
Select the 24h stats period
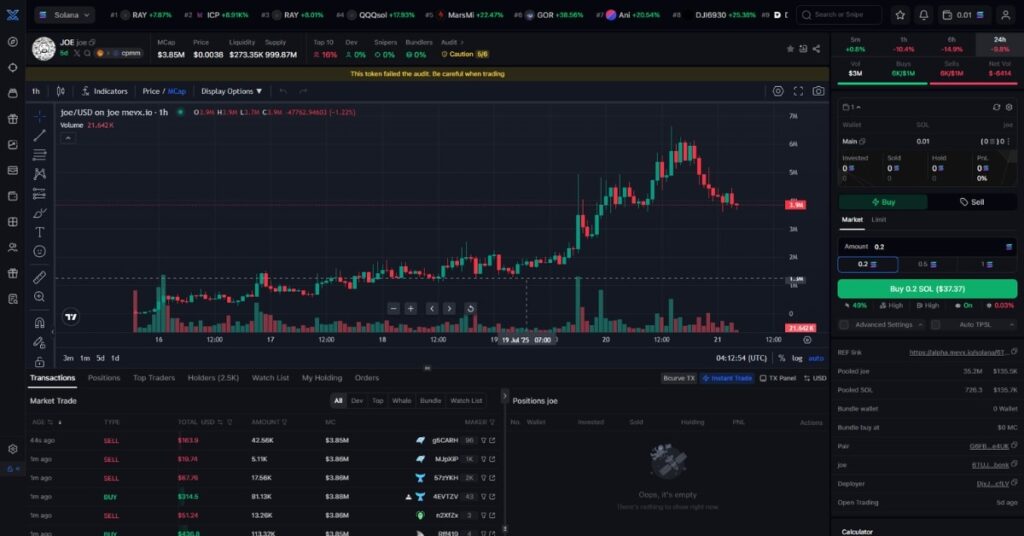(x=1000, y=44)
